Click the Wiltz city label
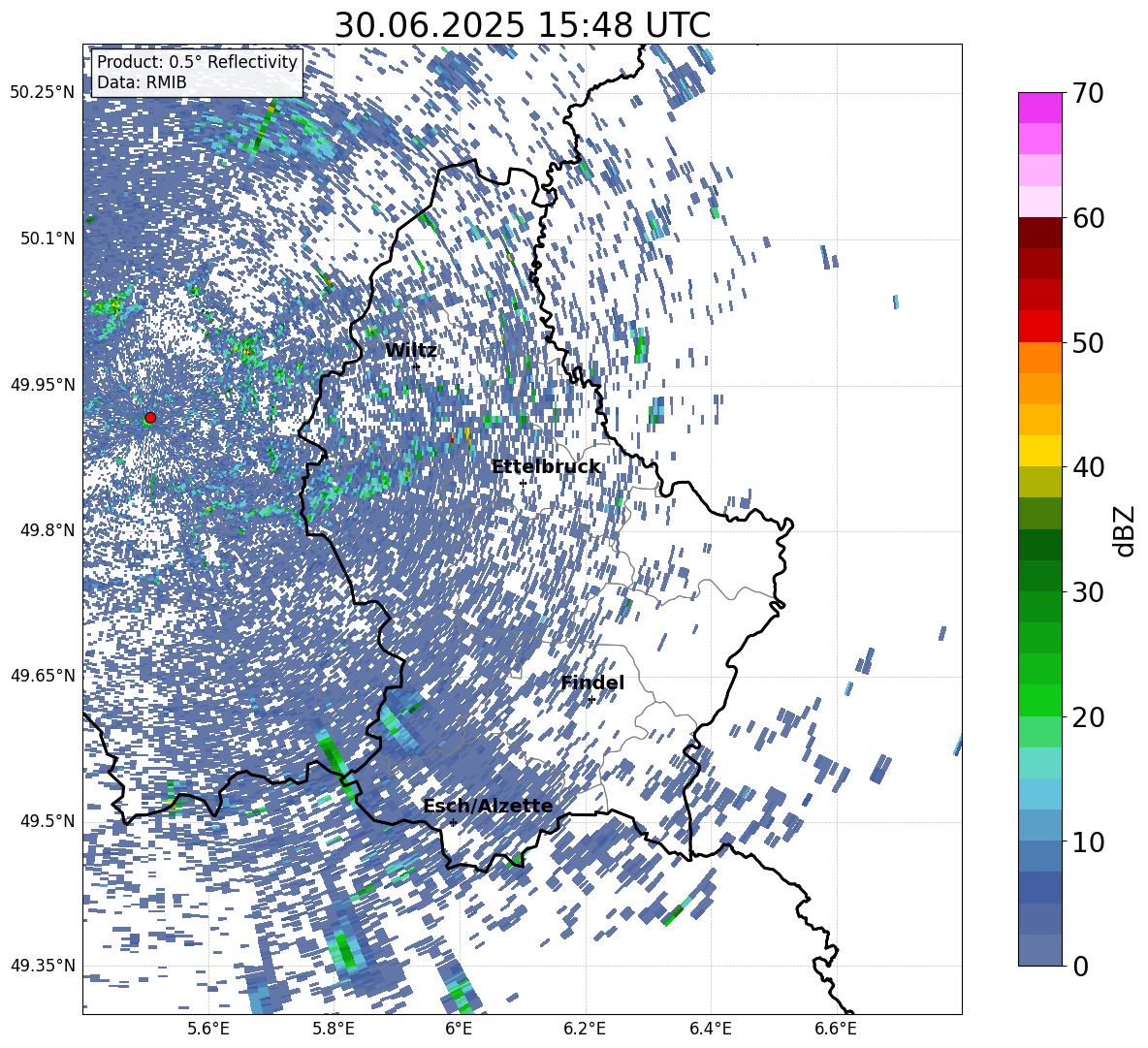Image resolution: width=1148 pixels, height=1048 pixels. click(x=411, y=351)
